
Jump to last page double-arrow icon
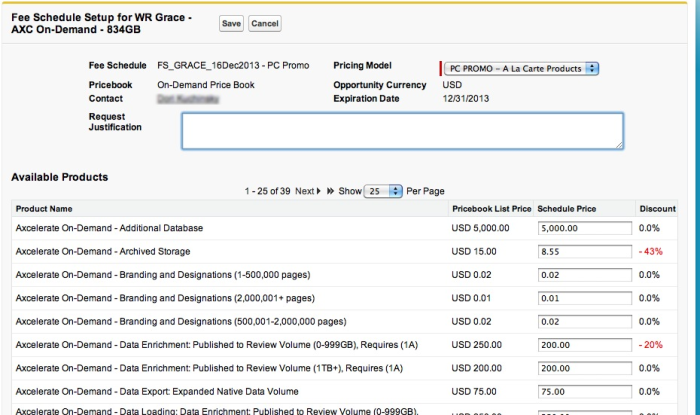pyautogui.click(x=330, y=191)
